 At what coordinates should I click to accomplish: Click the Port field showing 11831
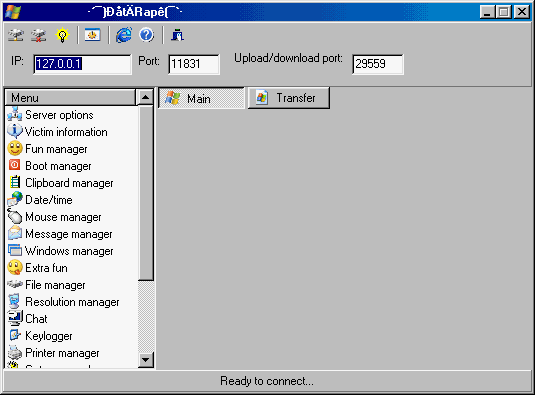[194, 64]
